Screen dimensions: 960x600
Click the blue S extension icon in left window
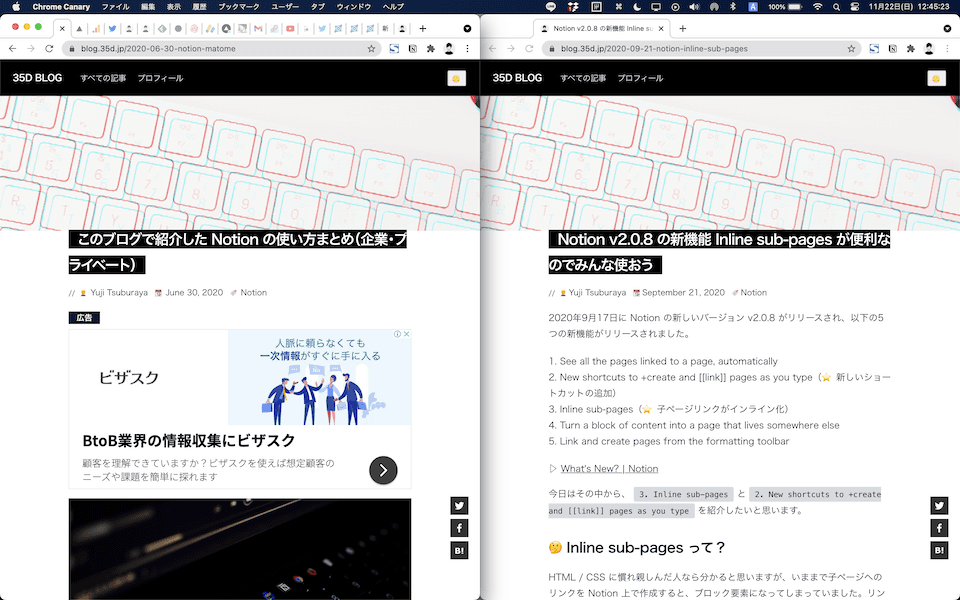[x=394, y=48]
